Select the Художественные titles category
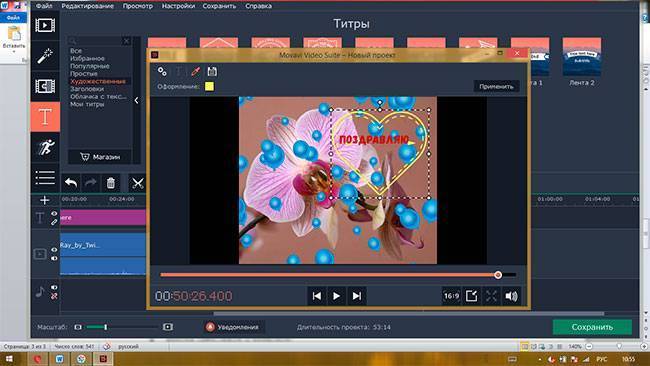The image size is (650, 366). pos(98,81)
